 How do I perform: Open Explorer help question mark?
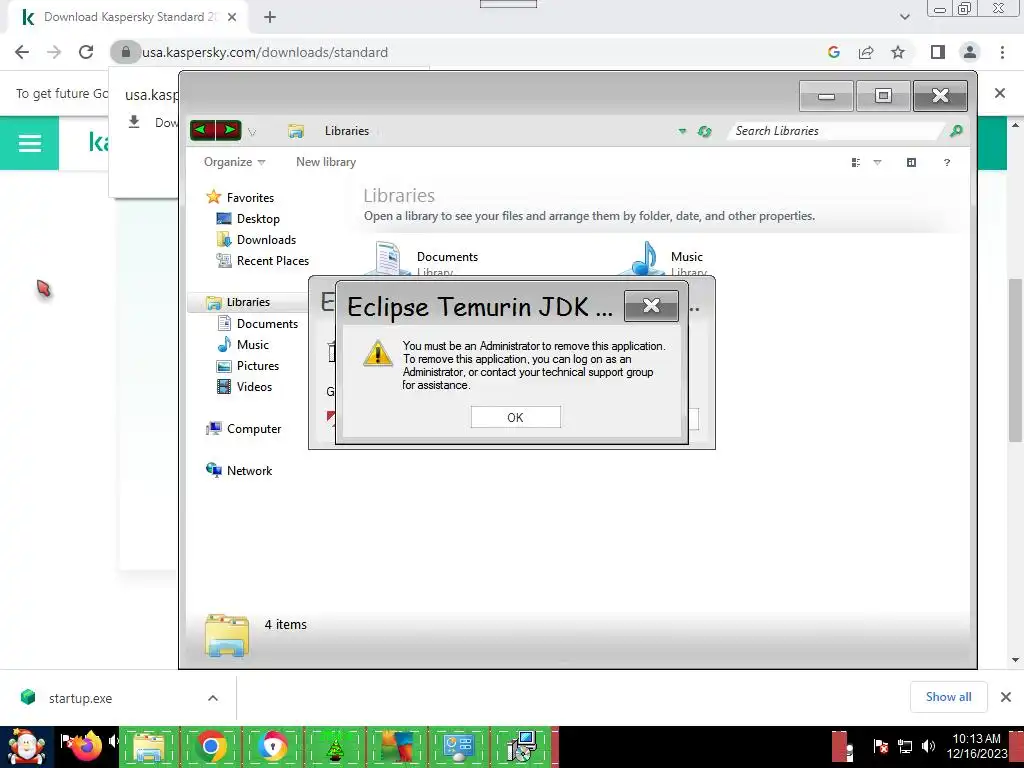(x=946, y=163)
